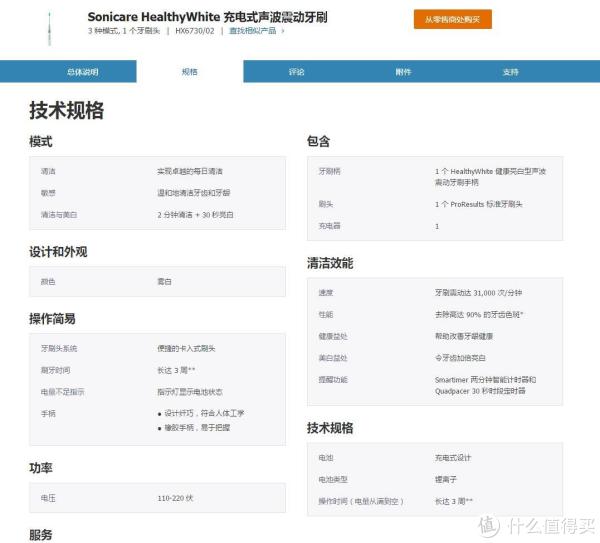Click the Sonicare HealthyWhite product title
The height and width of the screenshot is (543, 600).
[206, 17]
